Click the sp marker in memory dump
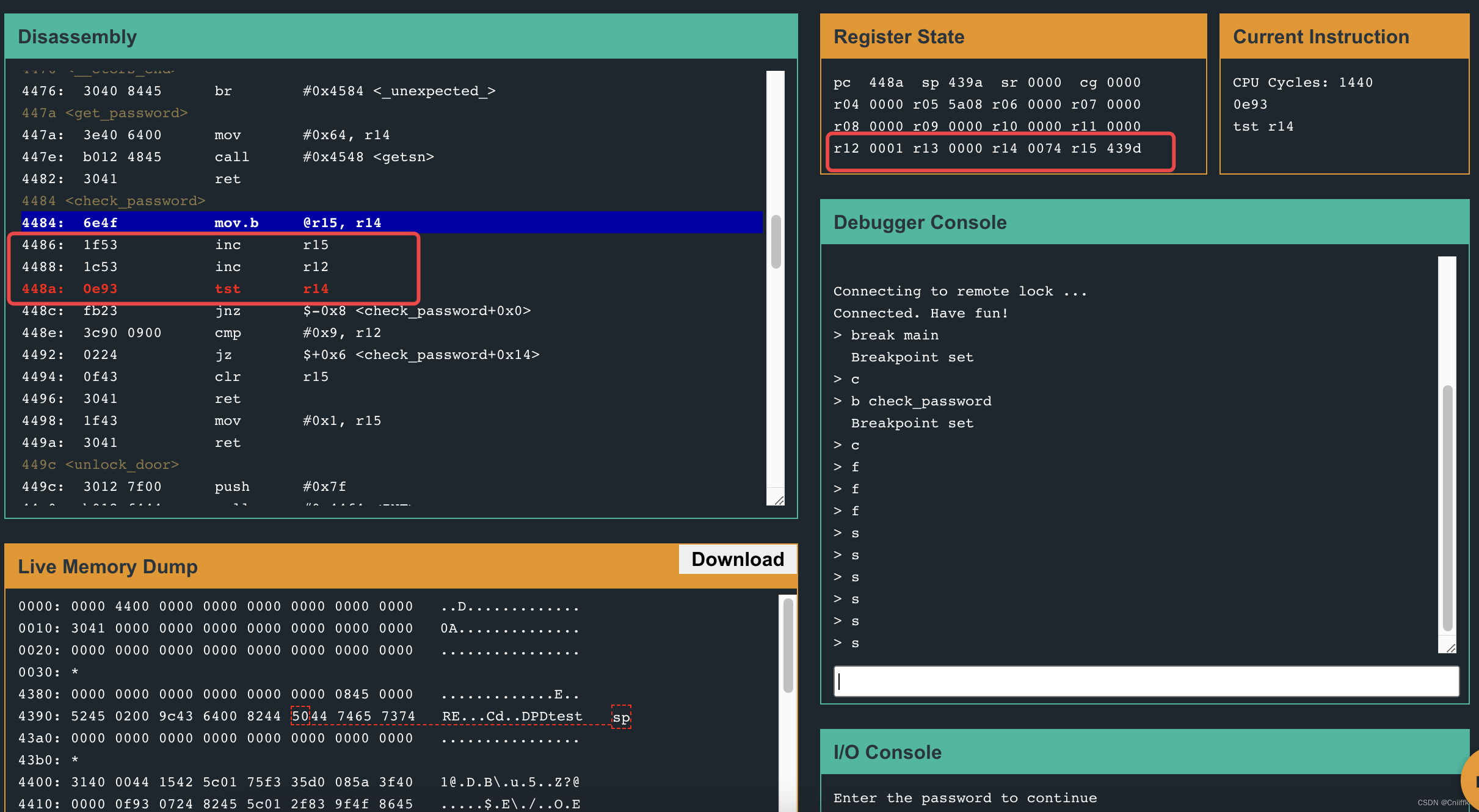 pyautogui.click(x=621, y=717)
